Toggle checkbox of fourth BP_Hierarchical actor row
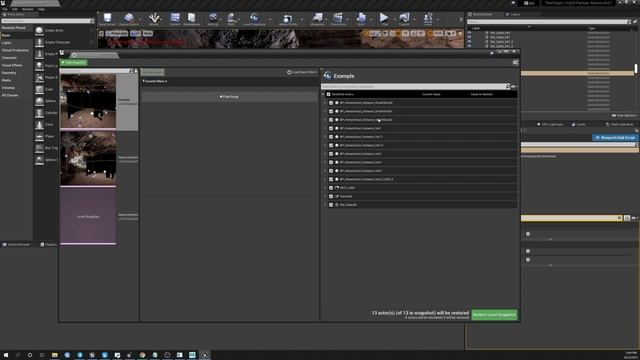This screenshot has height=360, width=640. tap(331, 128)
